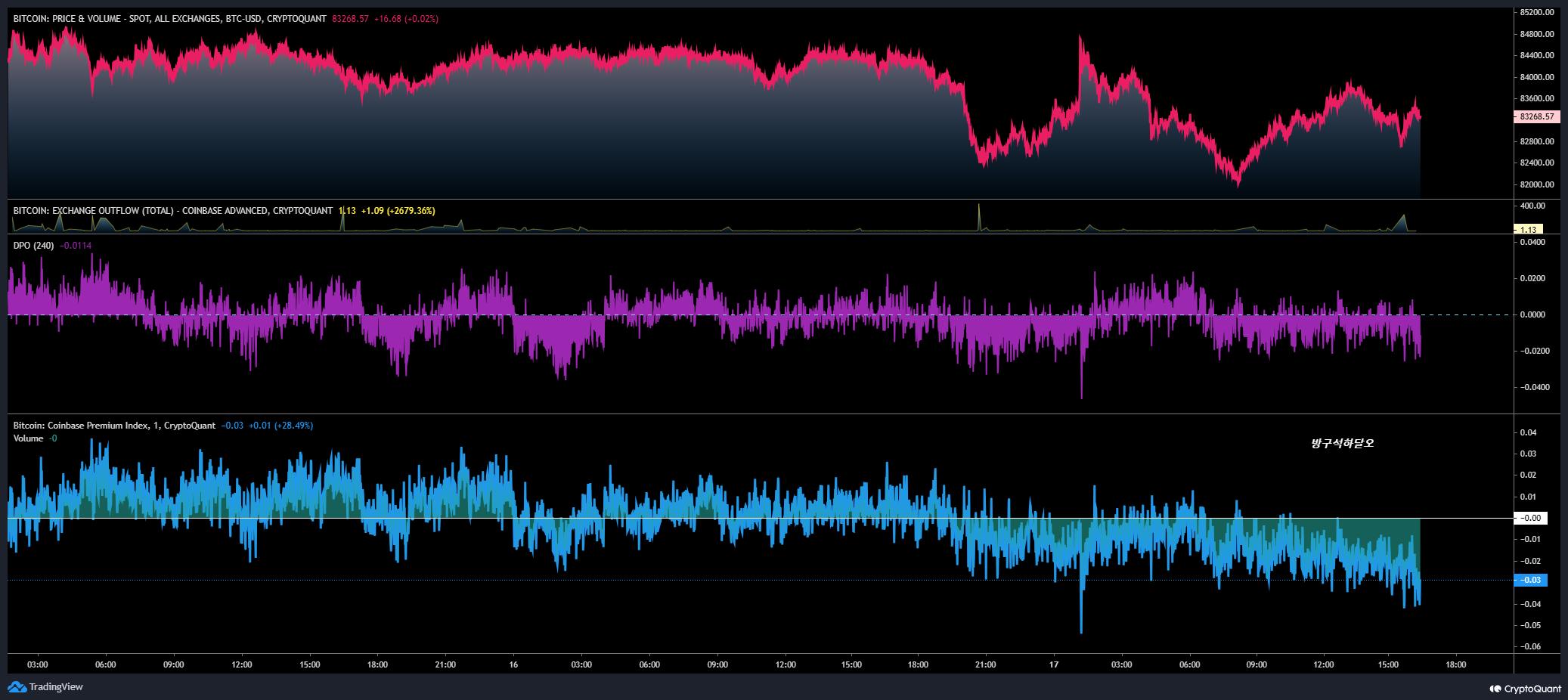Click the Volume indicator label
The height and width of the screenshot is (700, 1568).
click(x=28, y=438)
